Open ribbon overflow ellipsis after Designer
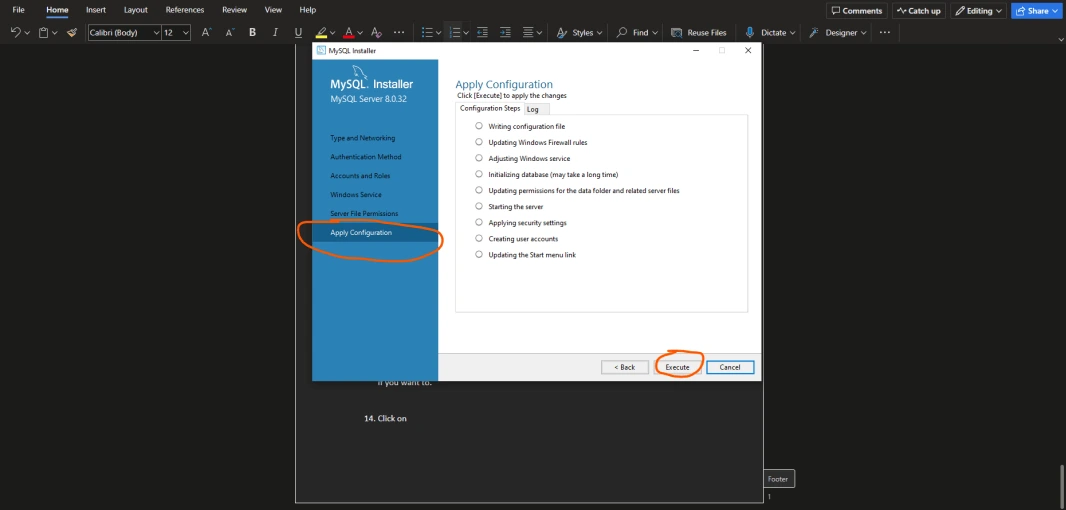Image resolution: width=1066 pixels, height=510 pixels. click(x=884, y=32)
